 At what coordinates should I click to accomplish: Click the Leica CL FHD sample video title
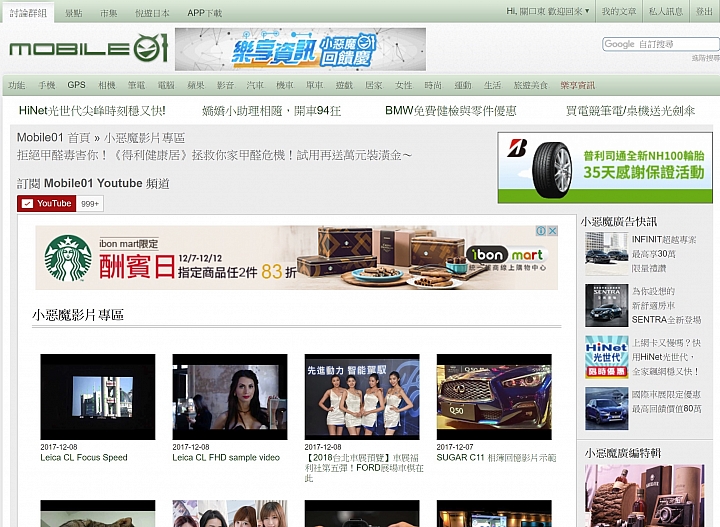pos(226,457)
